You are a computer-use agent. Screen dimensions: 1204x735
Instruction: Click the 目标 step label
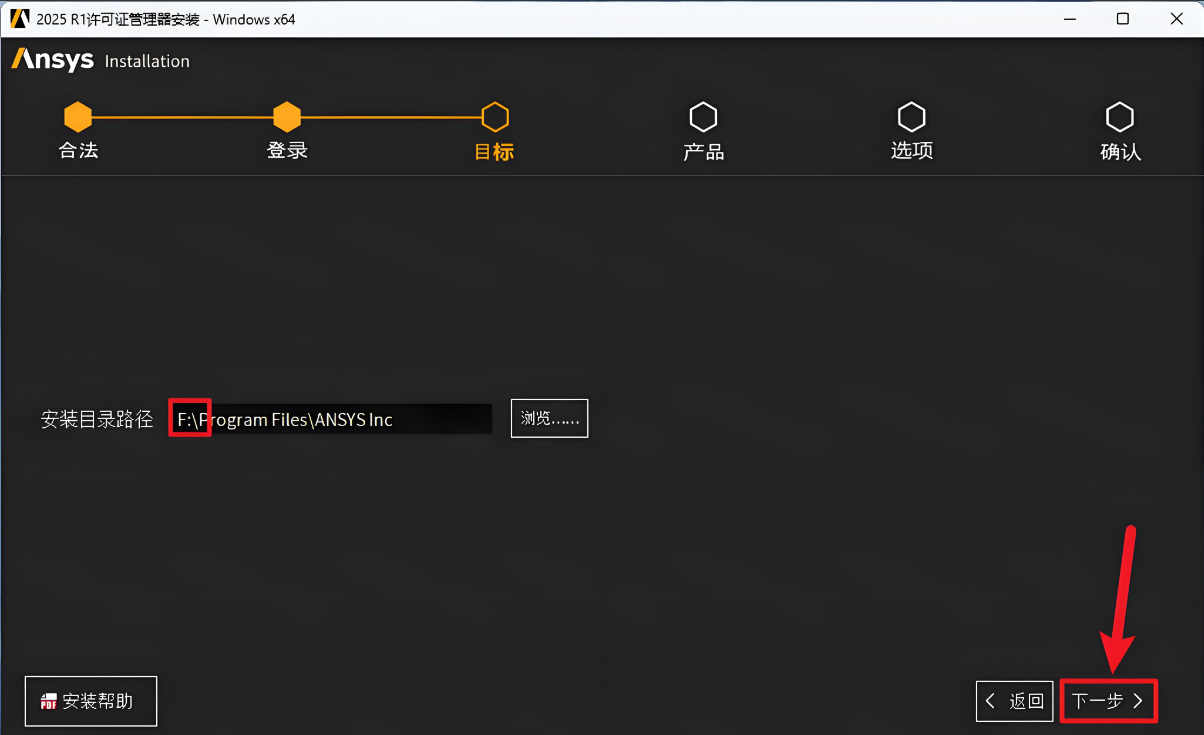click(494, 152)
